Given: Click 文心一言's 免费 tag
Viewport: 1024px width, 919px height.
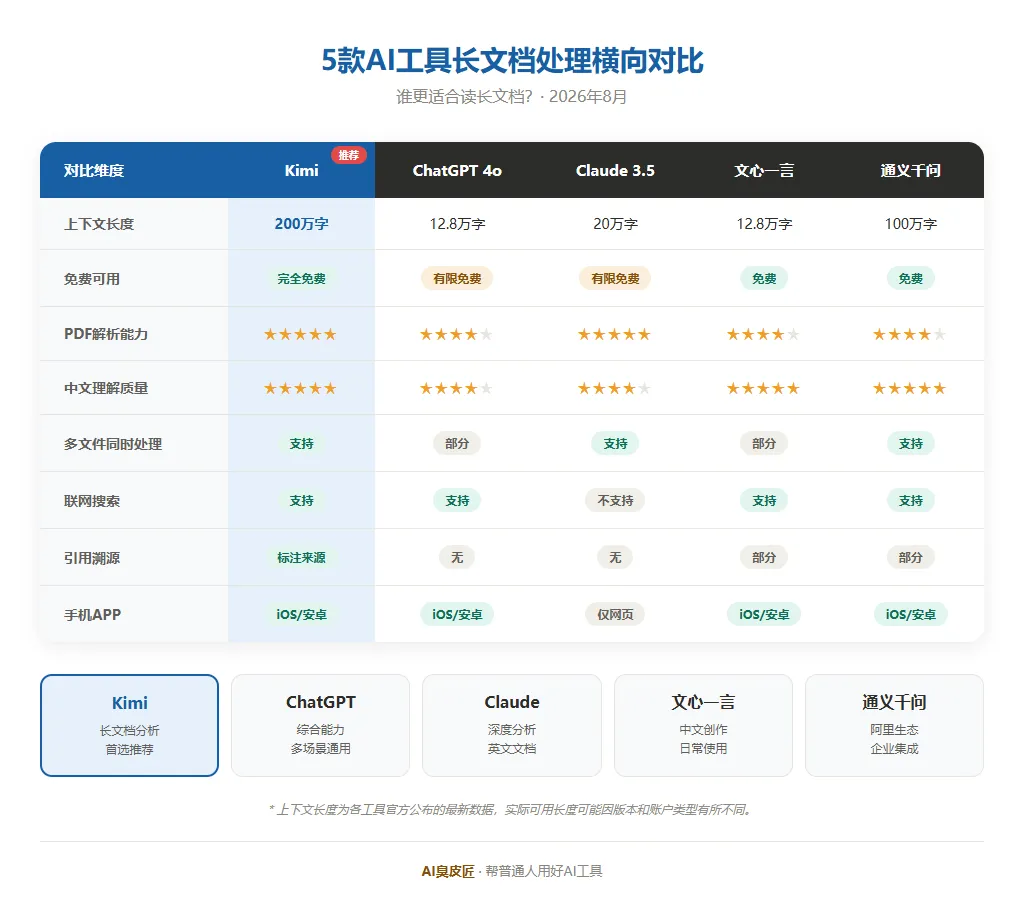Looking at the screenshot, I should click(764, 278).
